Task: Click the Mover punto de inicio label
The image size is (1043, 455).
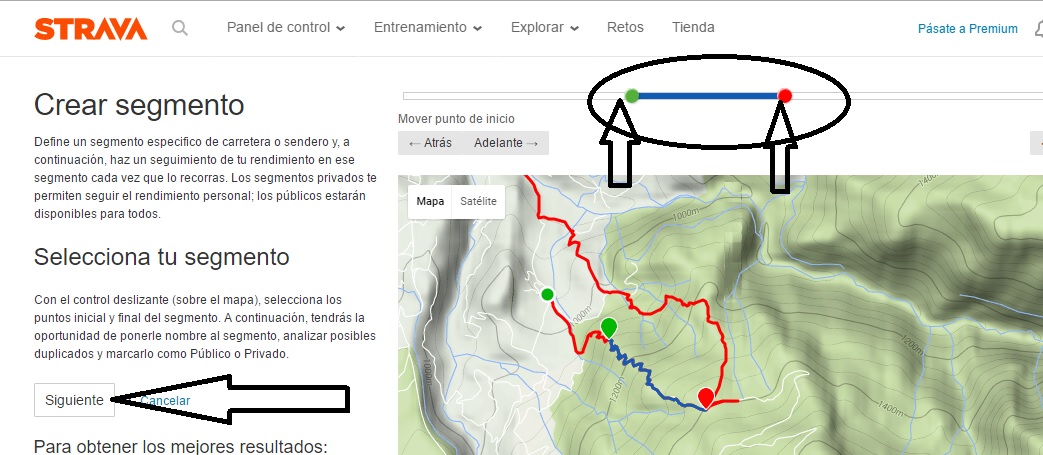Action: point(456,119)
